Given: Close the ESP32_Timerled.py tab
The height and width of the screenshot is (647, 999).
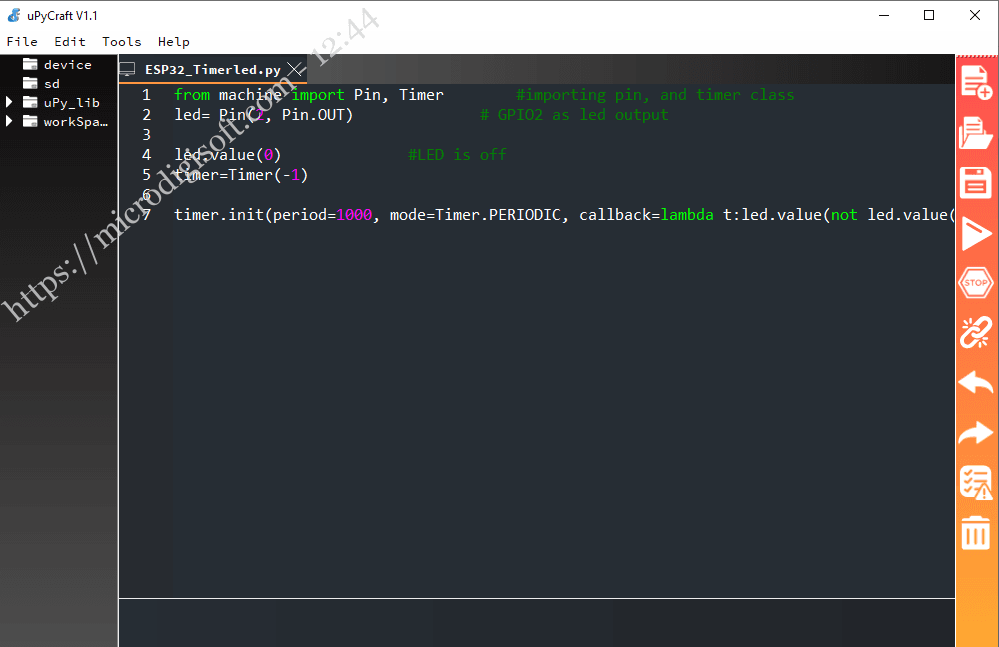Looking at the screenshot, I should 294,70.
